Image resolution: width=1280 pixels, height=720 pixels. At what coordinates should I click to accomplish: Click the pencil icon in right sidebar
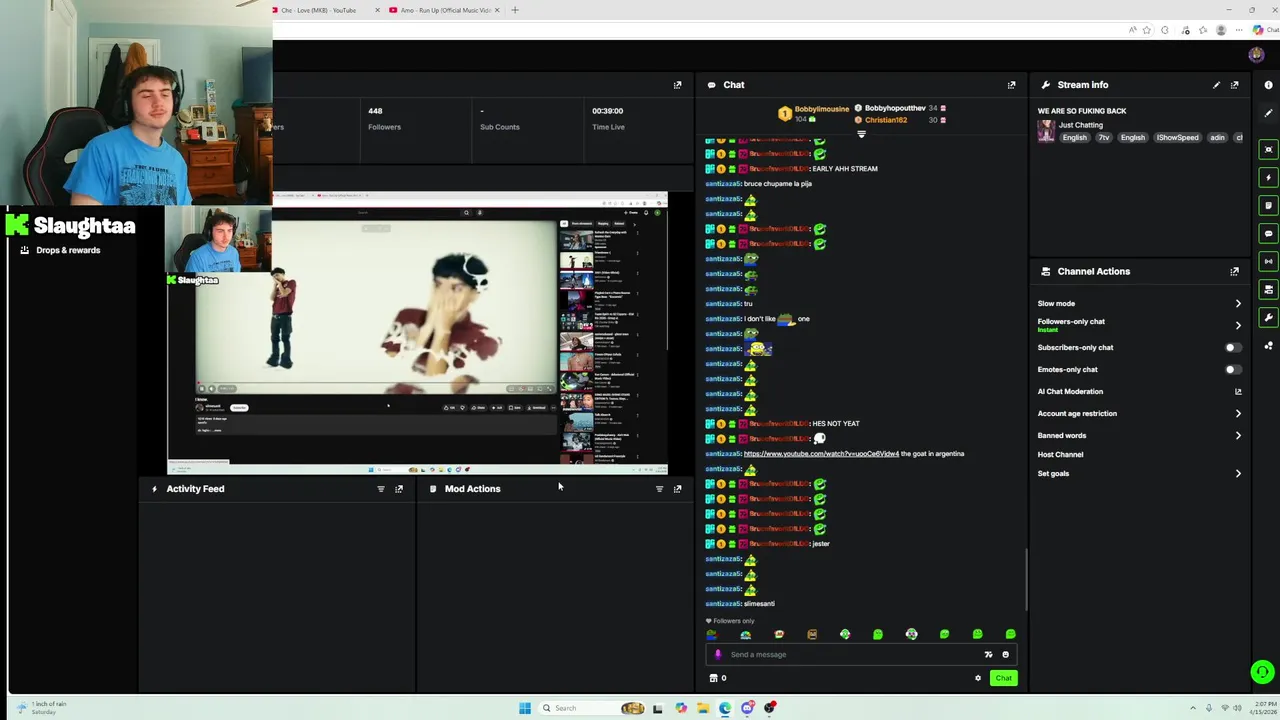1268,113
